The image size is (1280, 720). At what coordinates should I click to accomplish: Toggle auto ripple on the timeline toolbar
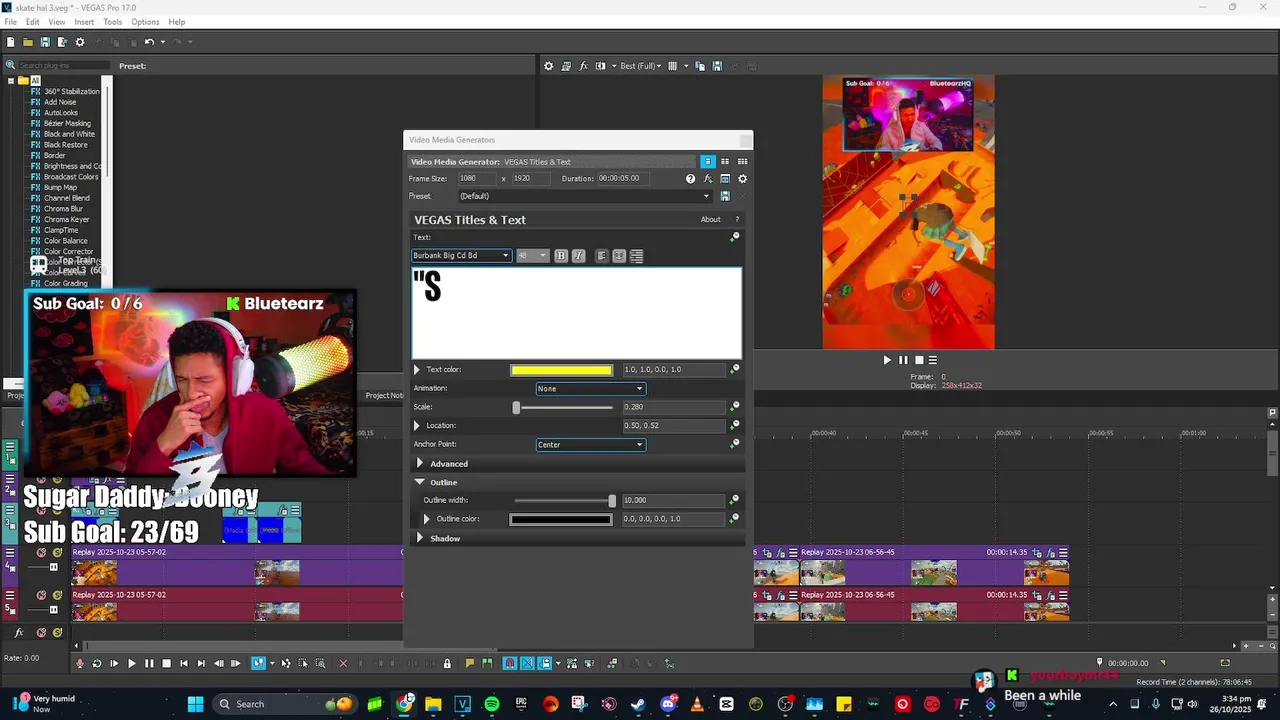pos(546,663)
